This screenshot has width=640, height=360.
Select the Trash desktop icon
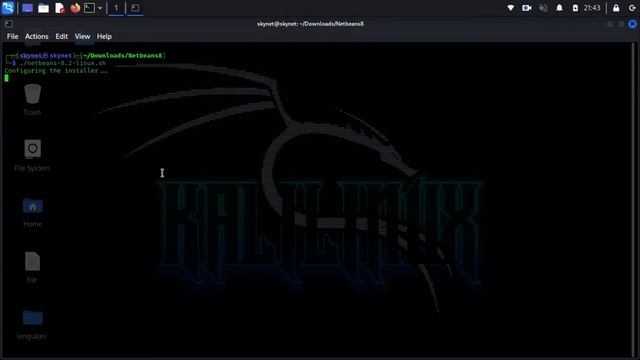(x=32, y=100)
